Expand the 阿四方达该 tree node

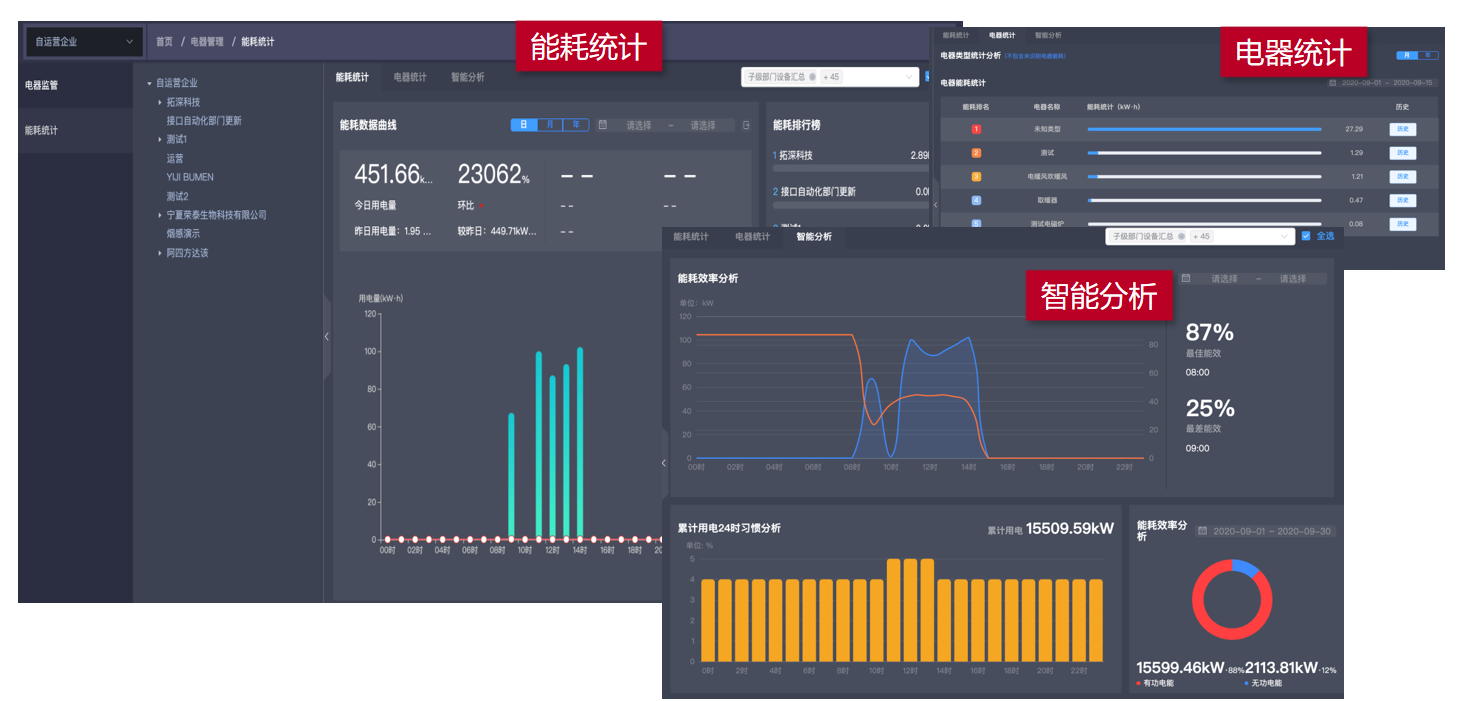[160, 253]
